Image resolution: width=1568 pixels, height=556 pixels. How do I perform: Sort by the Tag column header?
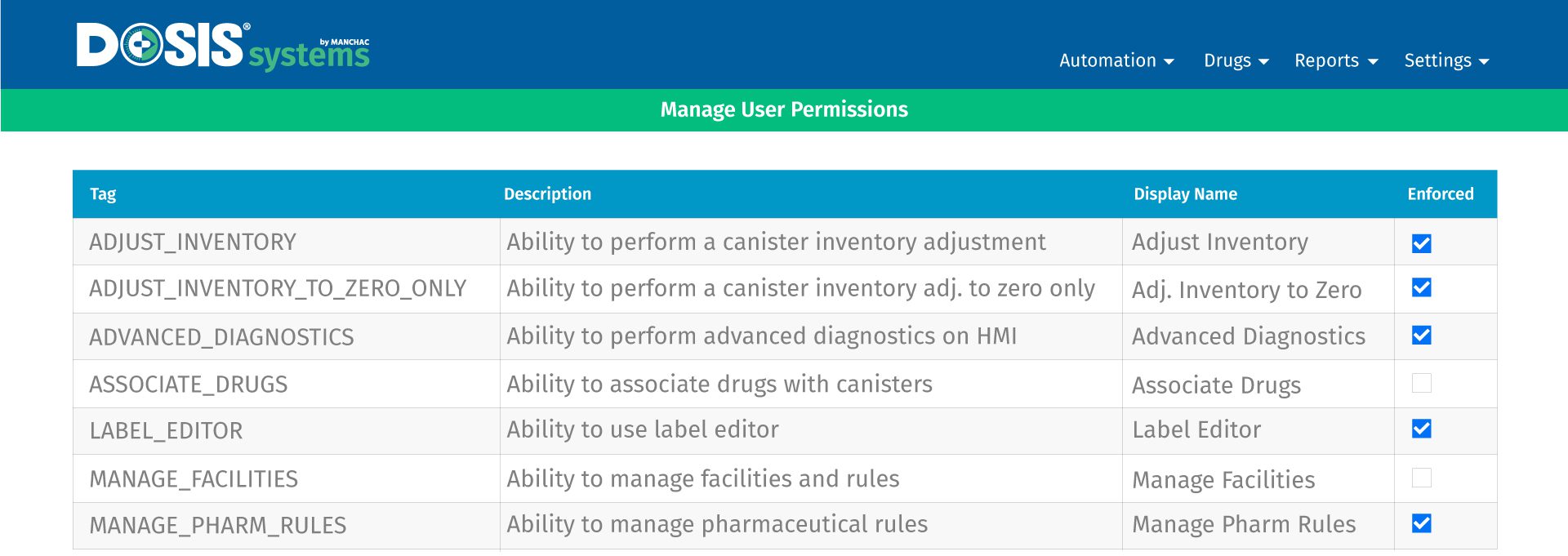point(103,194)
